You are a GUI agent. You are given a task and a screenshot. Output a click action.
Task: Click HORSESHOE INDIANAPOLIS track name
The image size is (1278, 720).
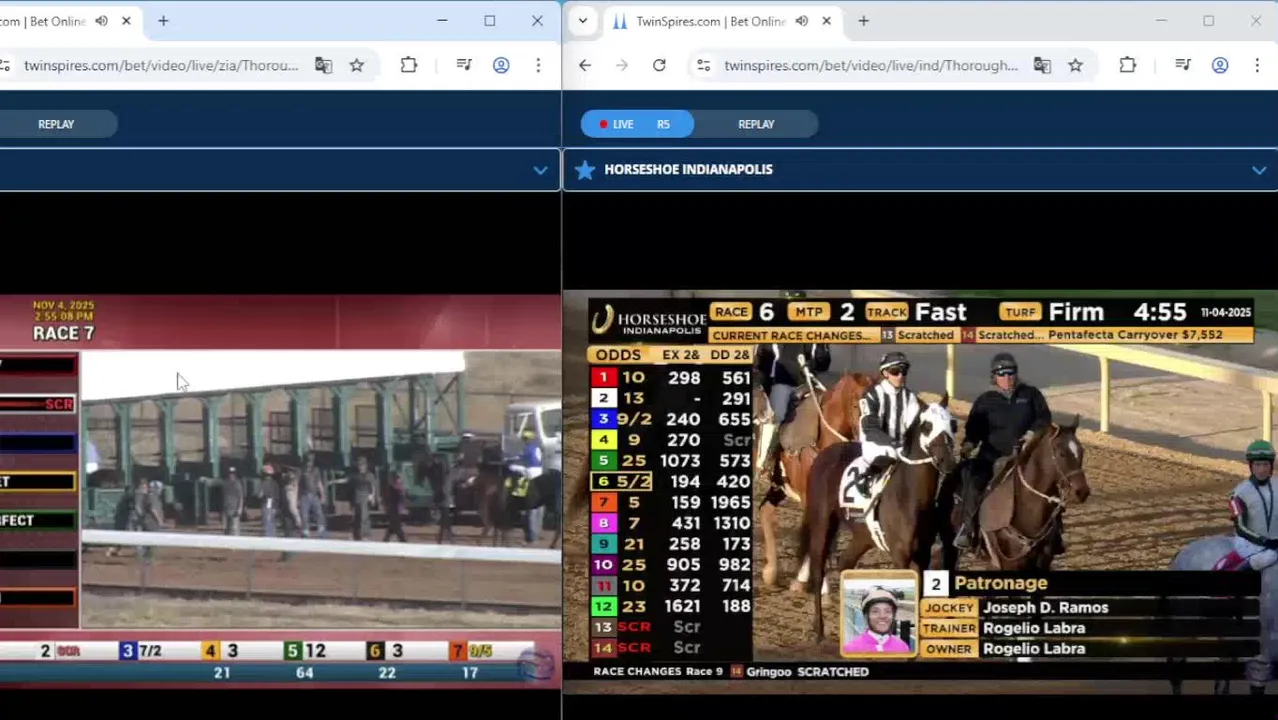coord(688,170)
